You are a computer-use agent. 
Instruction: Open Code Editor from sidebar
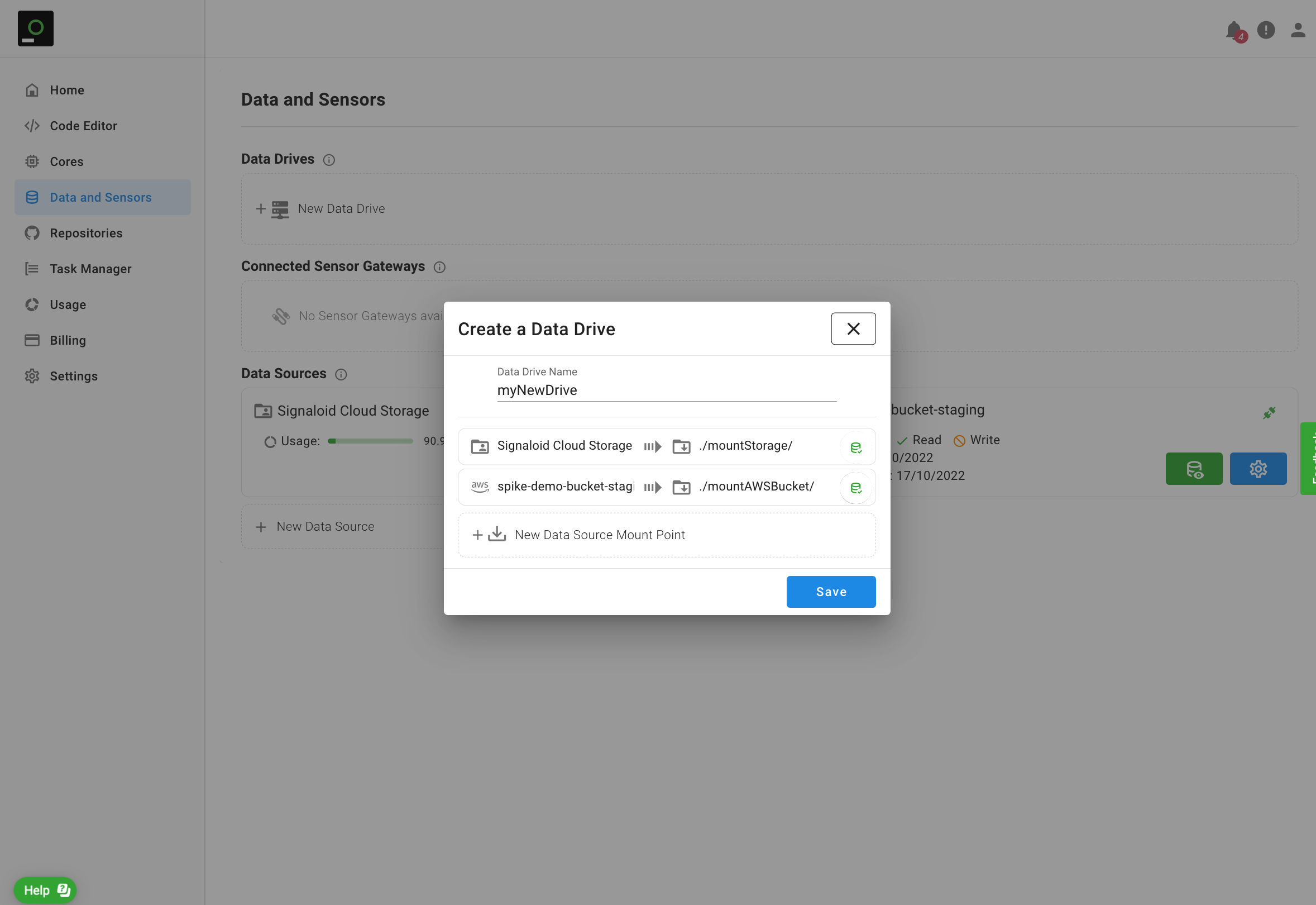83,126
